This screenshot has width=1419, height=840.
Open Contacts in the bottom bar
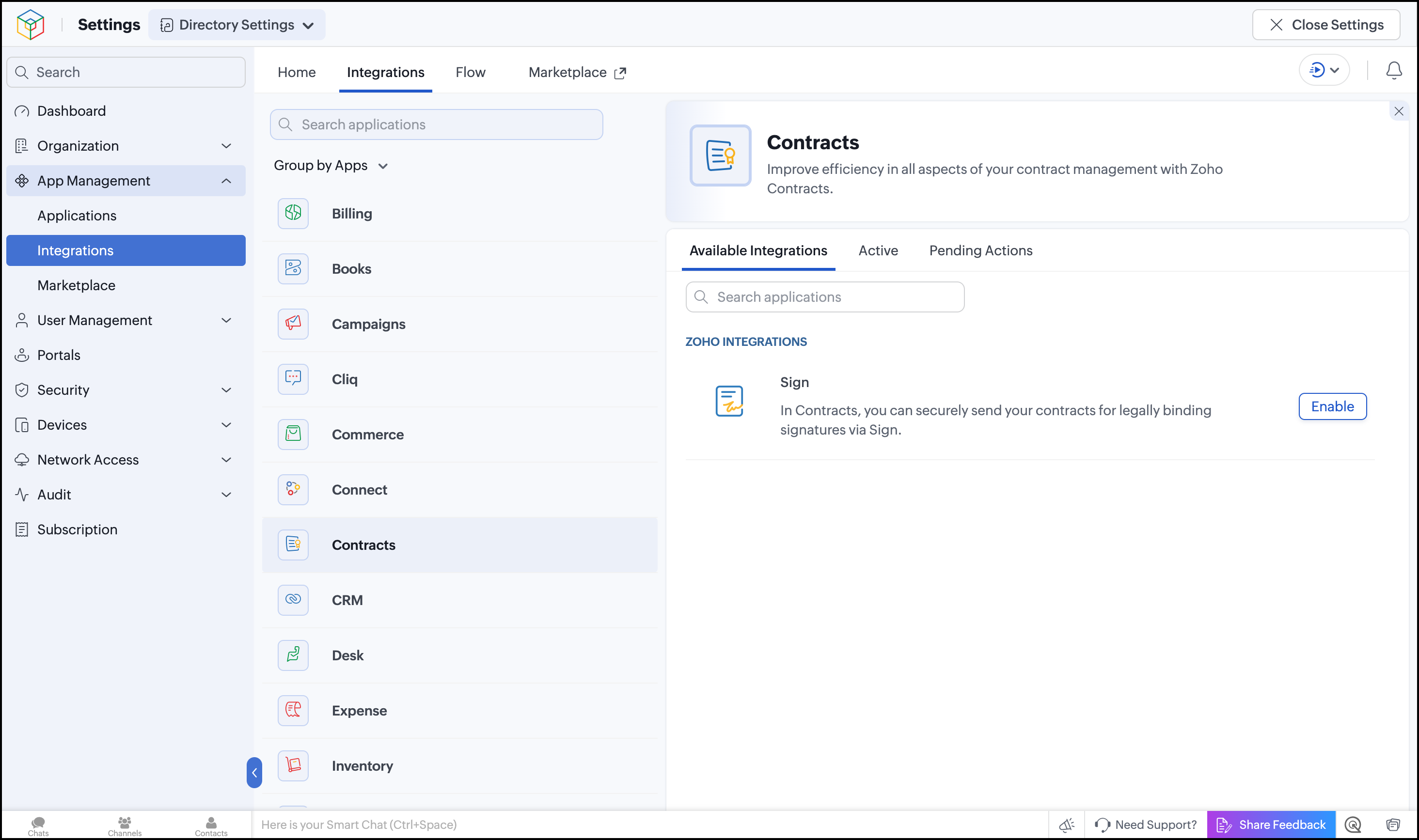click(211, 826)
